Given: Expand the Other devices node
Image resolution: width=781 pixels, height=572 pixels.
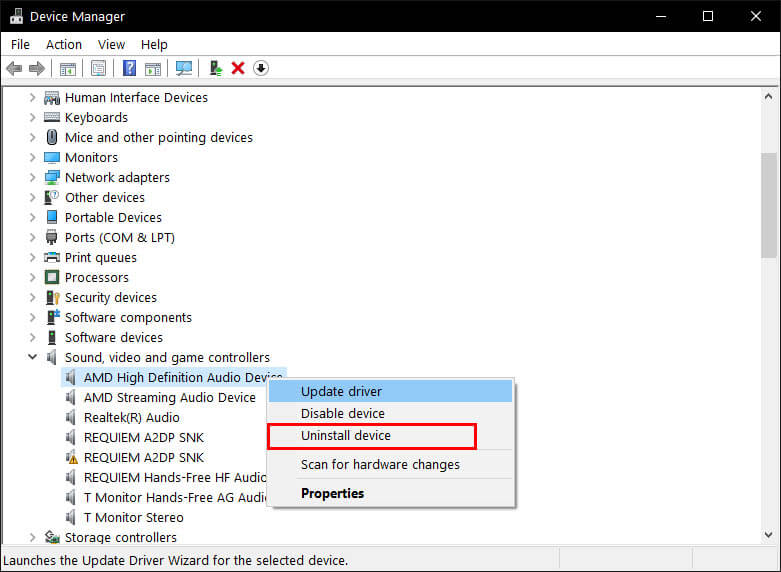Looking at the screenshot, I should click(x=32, y=197).
